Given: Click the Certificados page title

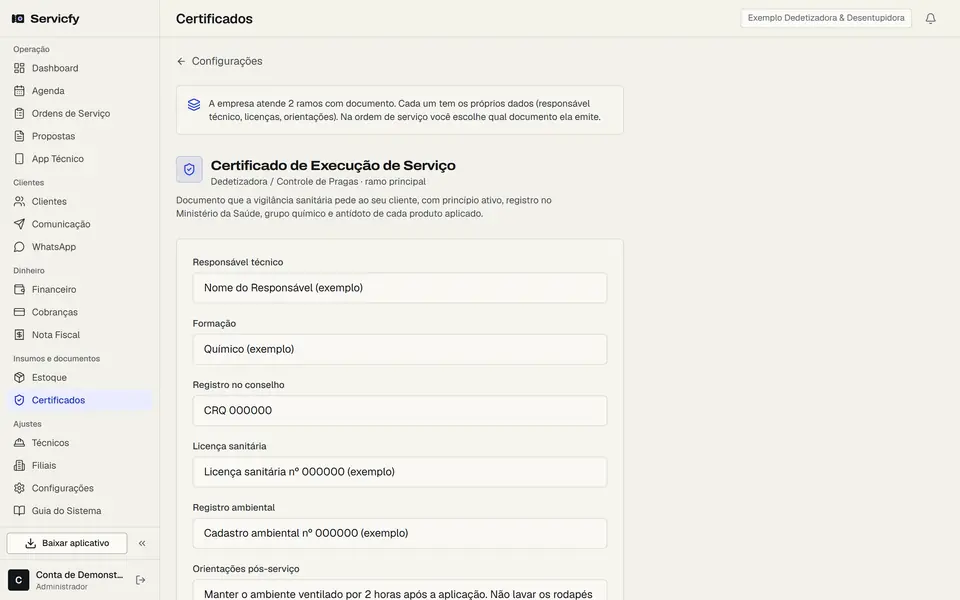Looking at the screenshot, I should tap(214, 18).
